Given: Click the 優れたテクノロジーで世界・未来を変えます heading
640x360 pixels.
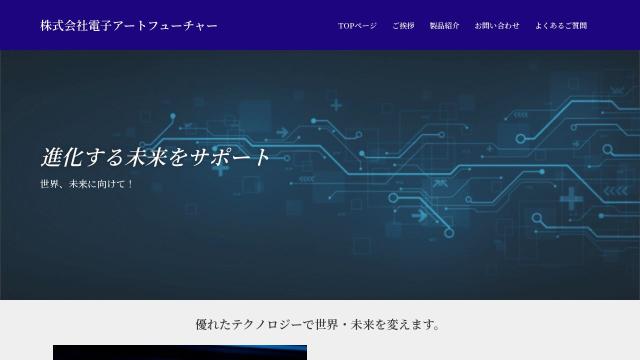Looking at the screenshot, I should coord(318,325).
